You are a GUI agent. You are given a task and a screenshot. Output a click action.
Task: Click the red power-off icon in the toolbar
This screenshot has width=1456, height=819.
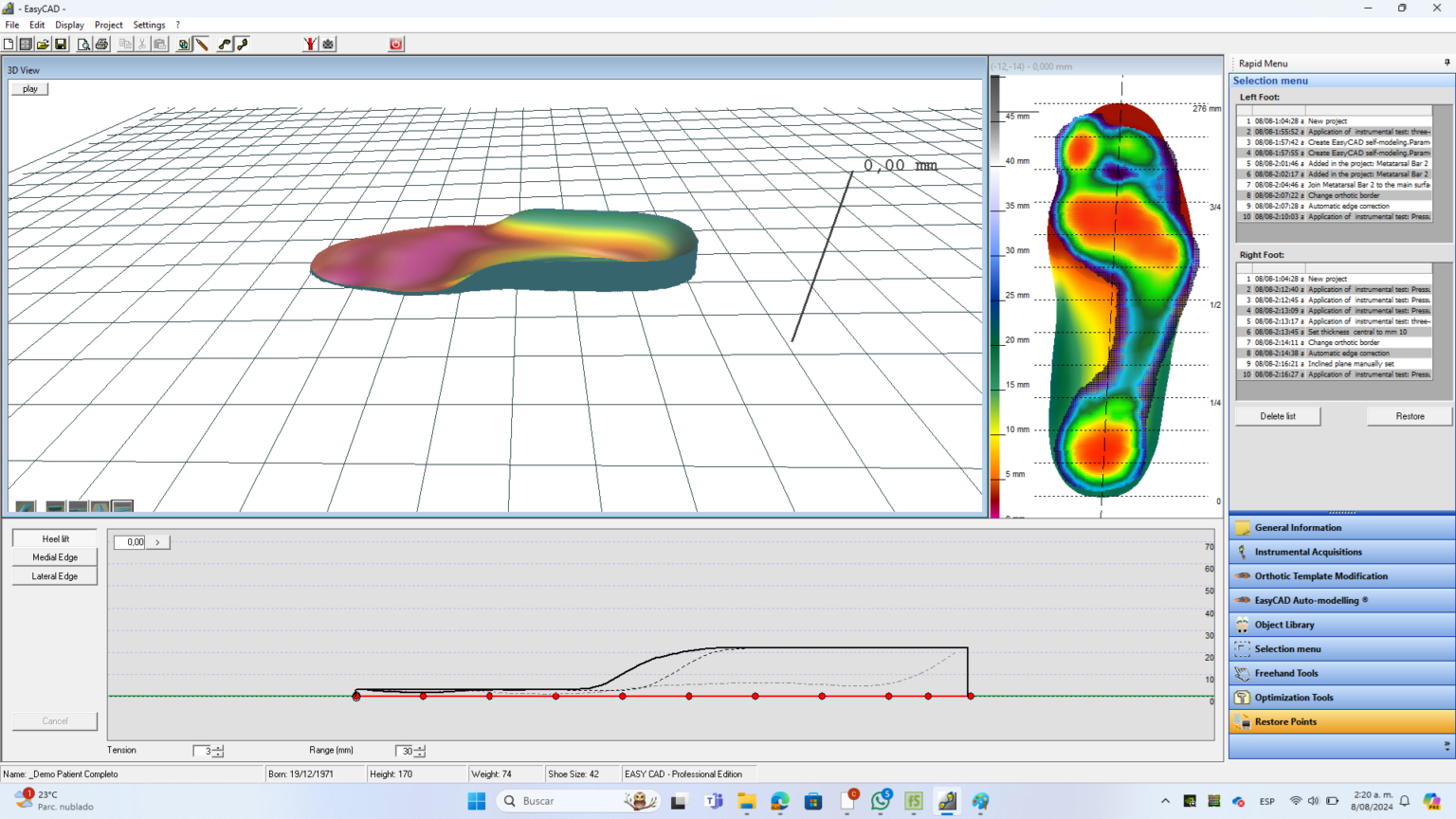point(395,44)
